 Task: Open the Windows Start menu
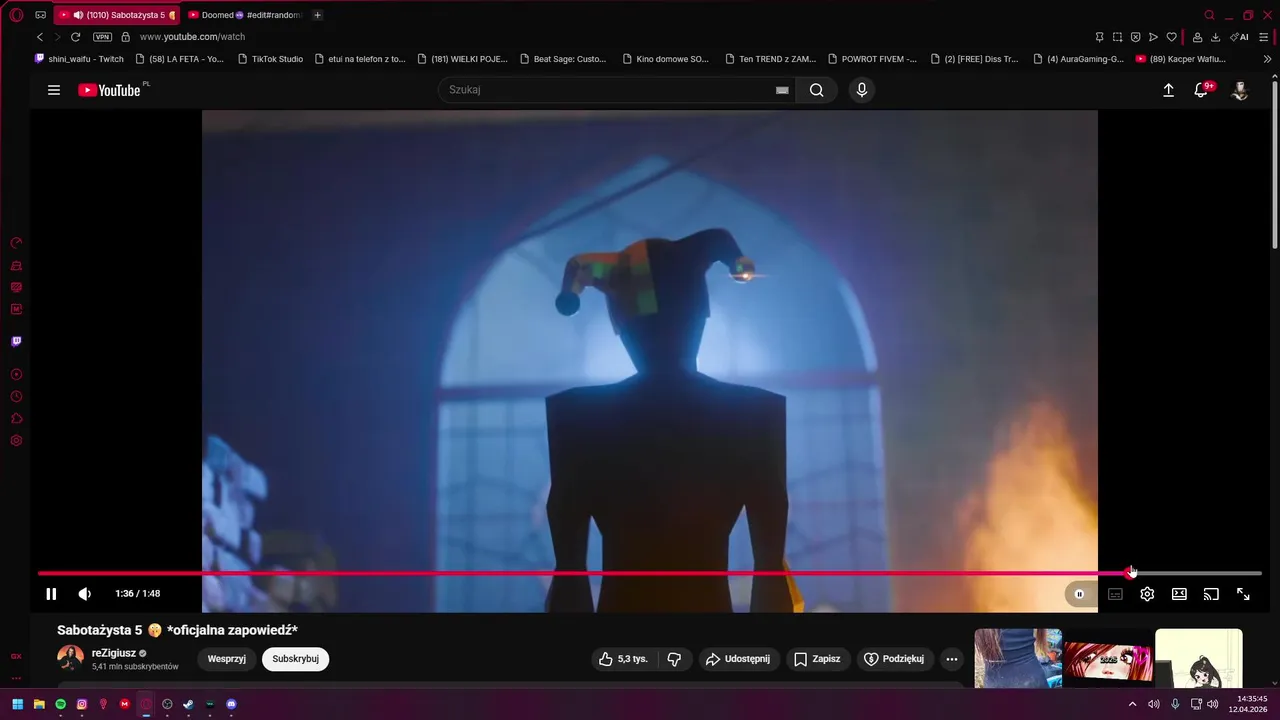(17, 704)
